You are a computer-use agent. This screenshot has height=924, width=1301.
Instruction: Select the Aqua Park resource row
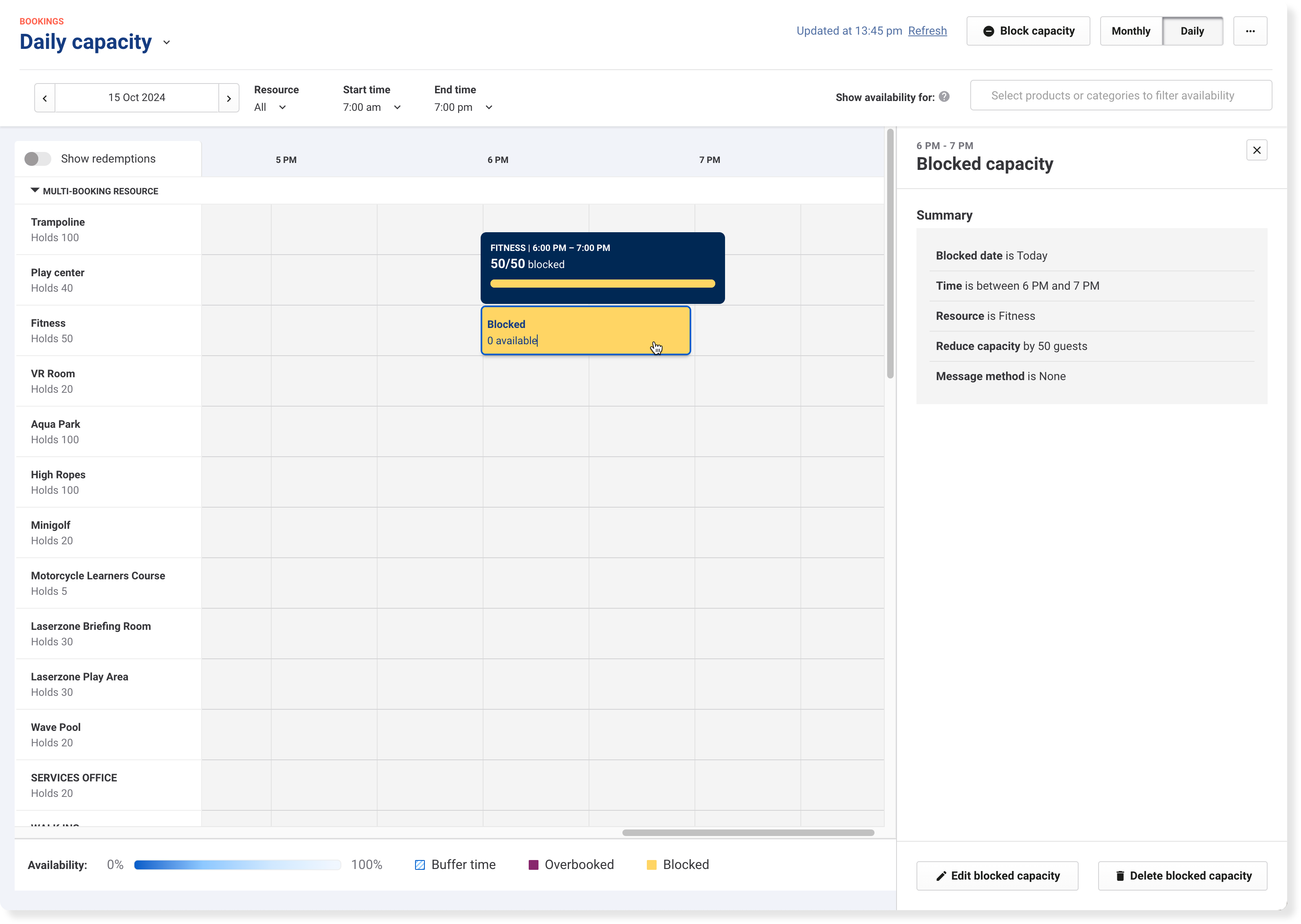[x=108, y=432]
